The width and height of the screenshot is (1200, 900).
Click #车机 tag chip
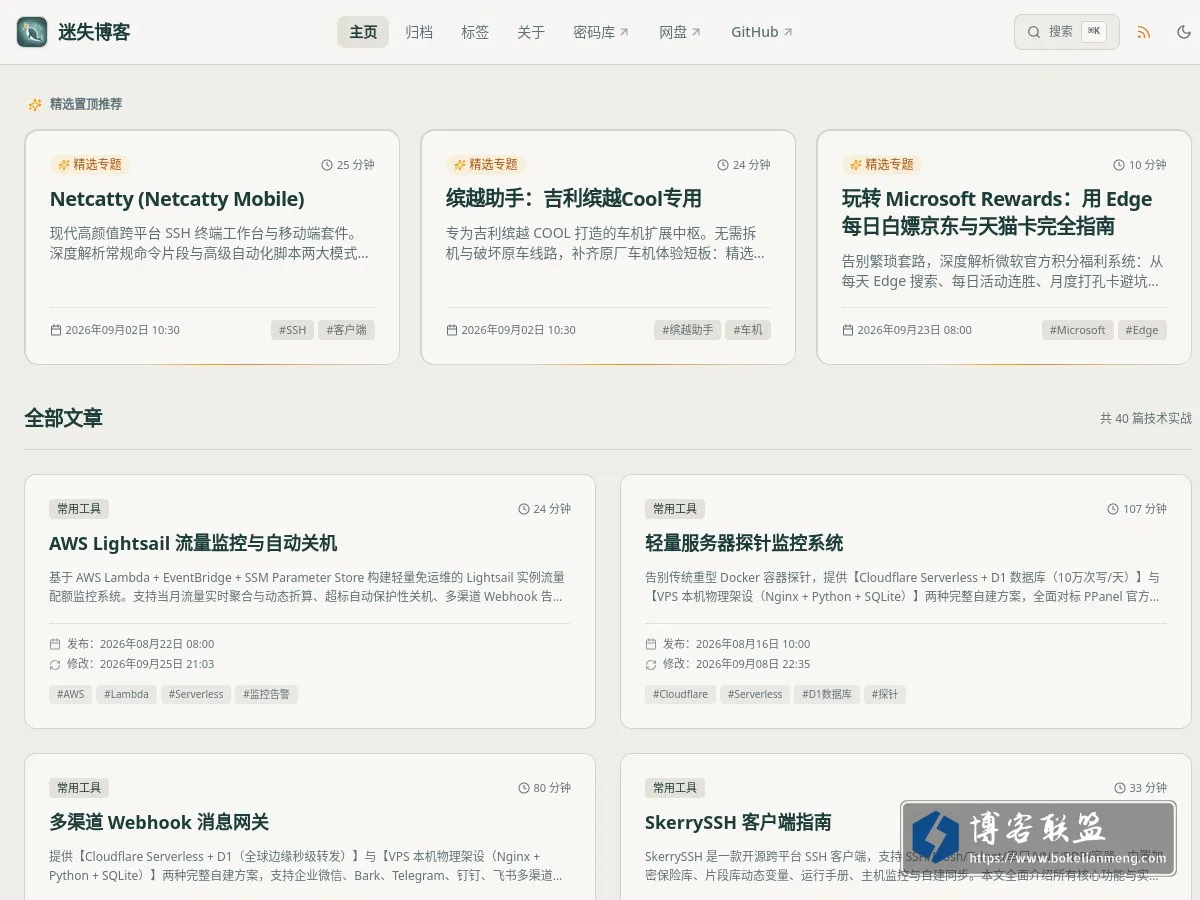click(x=748, y=330)
